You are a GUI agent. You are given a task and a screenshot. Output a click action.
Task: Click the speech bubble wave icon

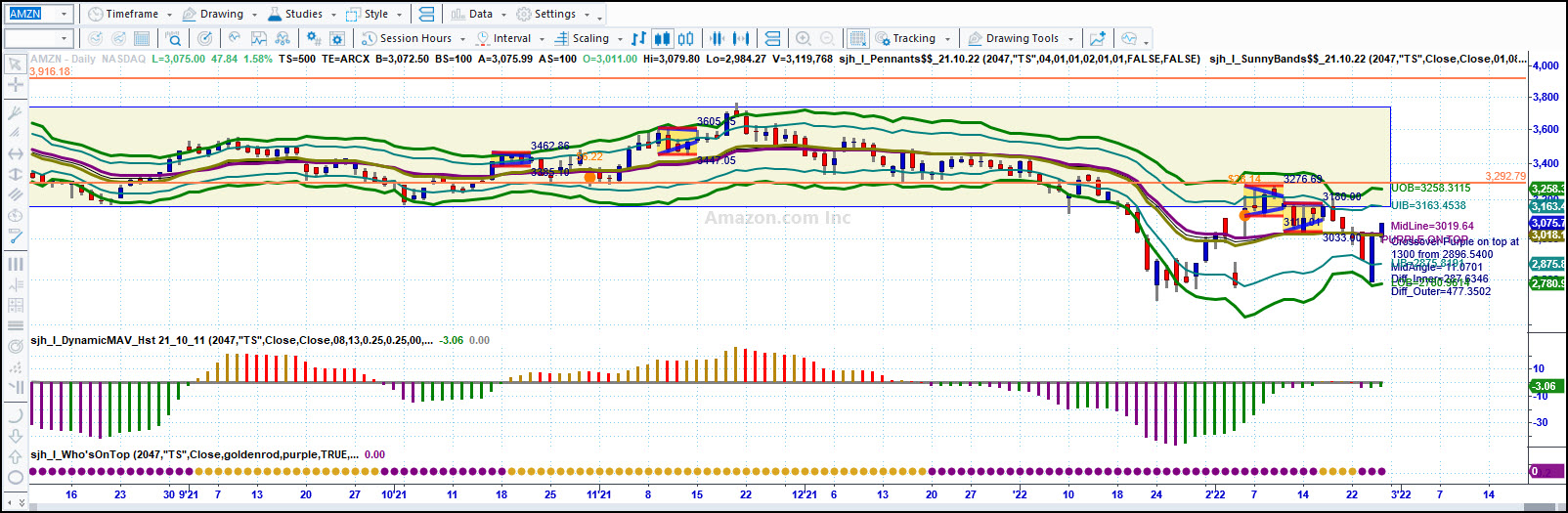[x=1129, y=38]
